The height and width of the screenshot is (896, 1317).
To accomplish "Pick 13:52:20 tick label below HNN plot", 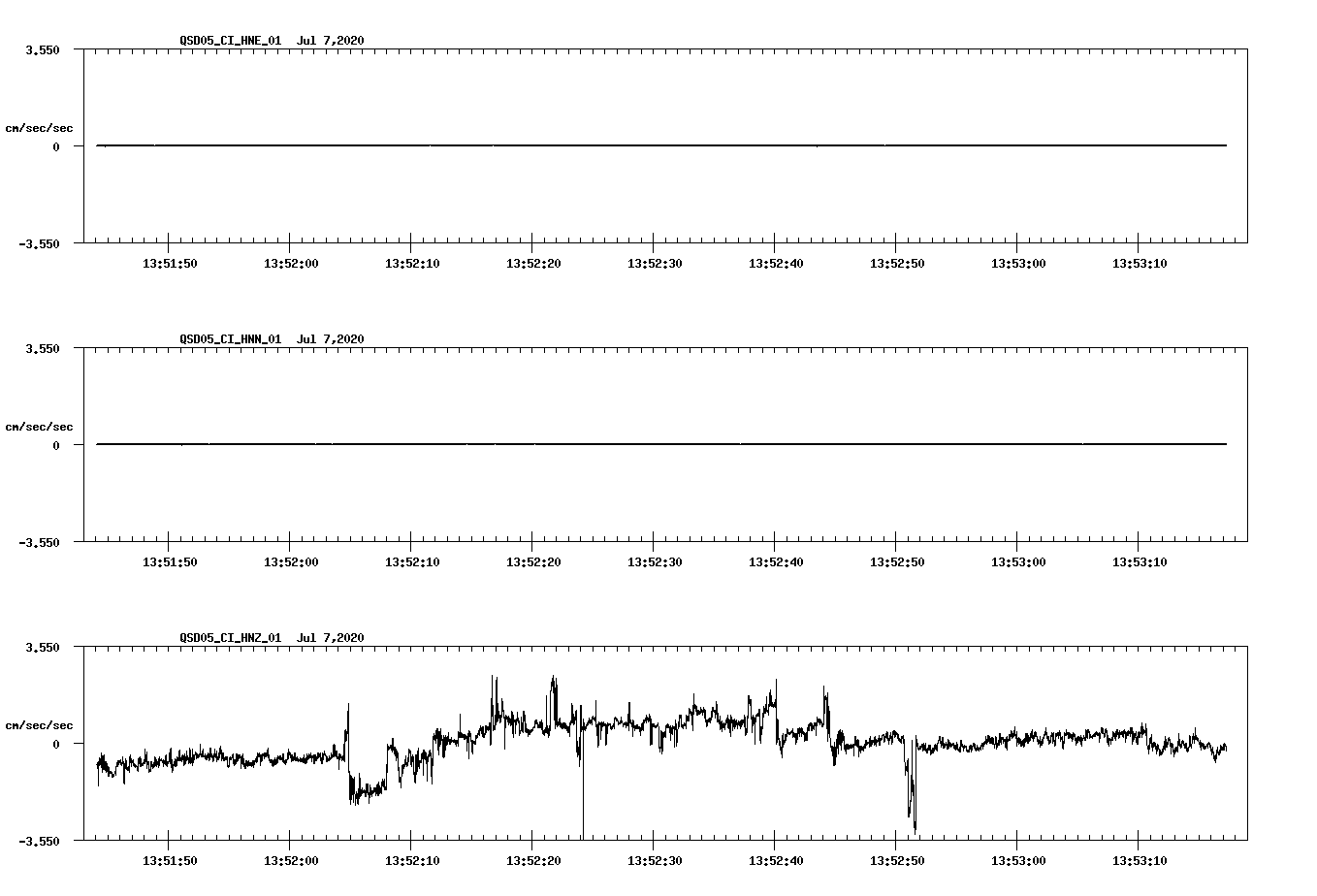I will point(533,561).
